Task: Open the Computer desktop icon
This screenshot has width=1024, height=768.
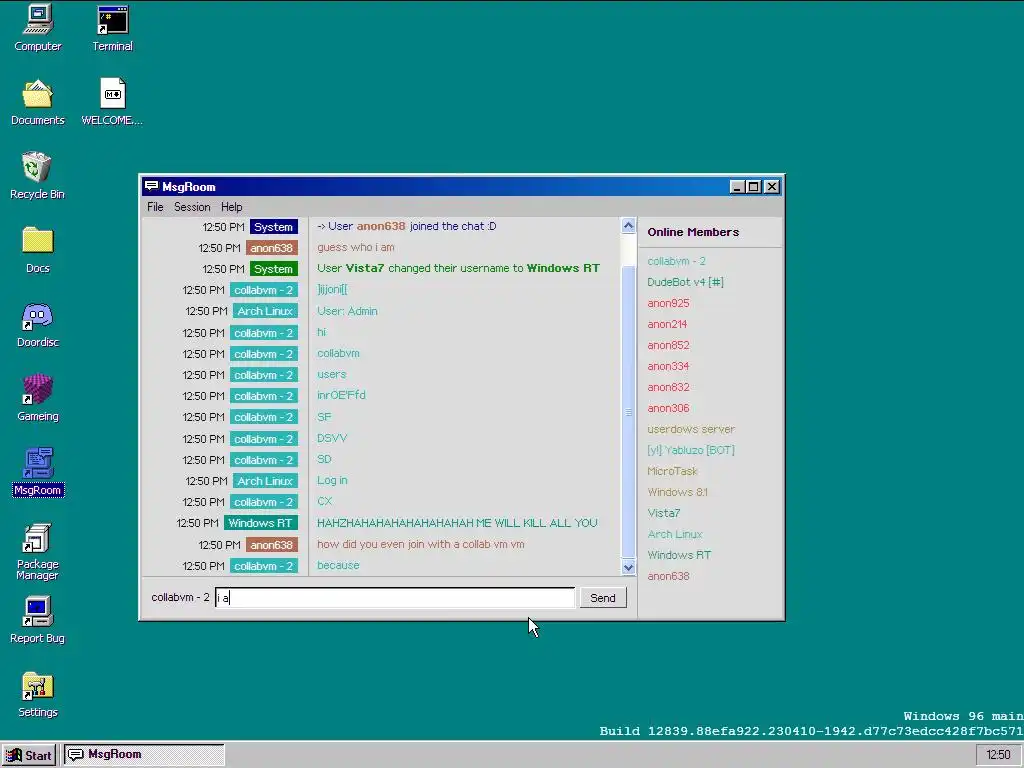Action: pos(37,28)
